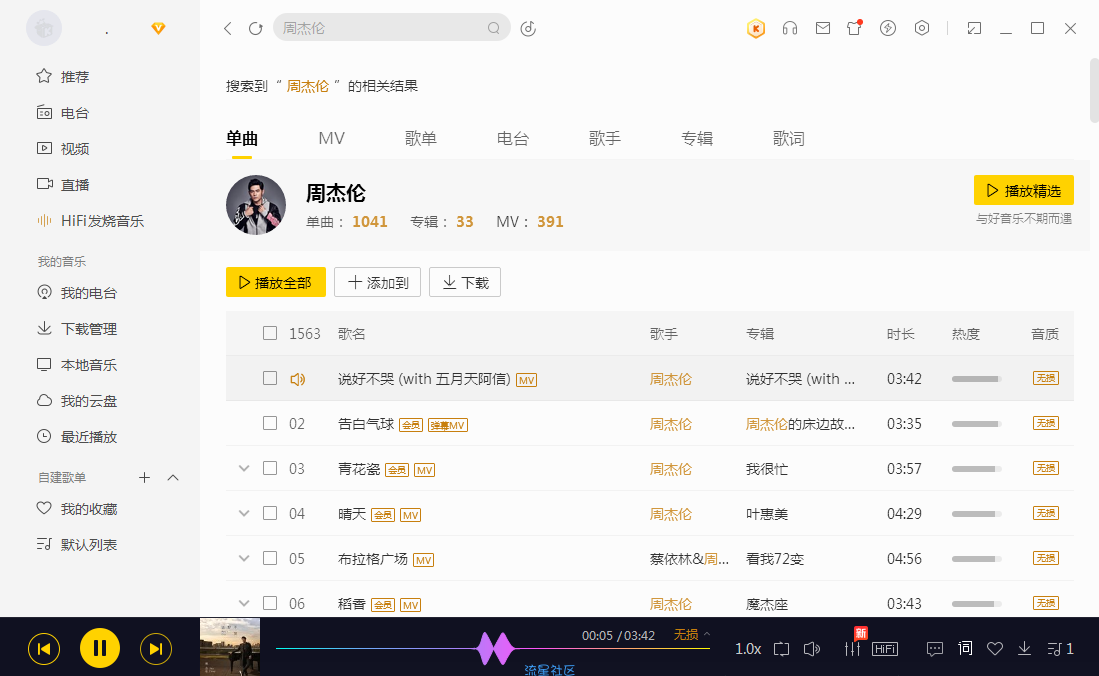Open the 无损 quality dropdown in player
1099x676 pixels.
[x=692, y=635]
